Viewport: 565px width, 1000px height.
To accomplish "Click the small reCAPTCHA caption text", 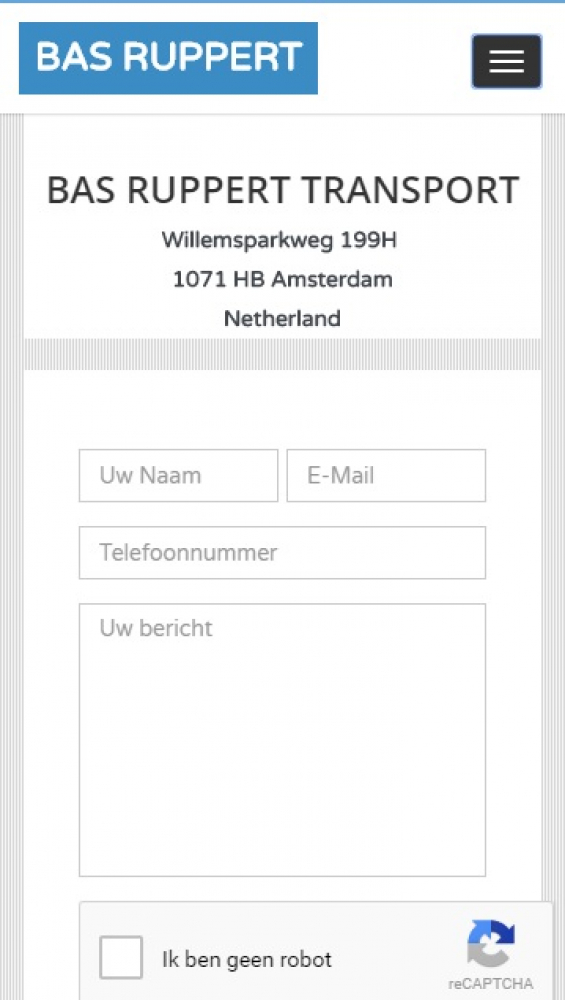I will pos(490,983).
